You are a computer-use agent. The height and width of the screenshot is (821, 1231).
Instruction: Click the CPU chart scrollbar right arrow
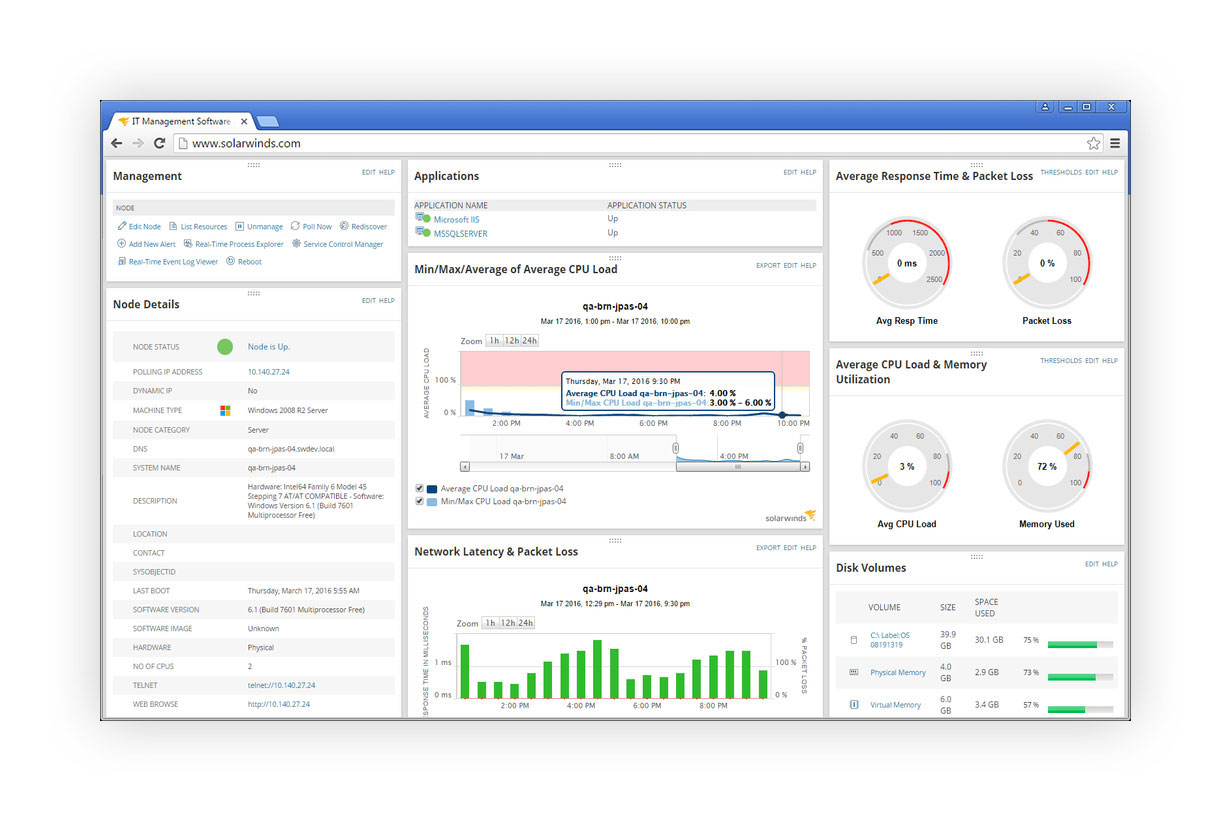pyautogui.click(x=805, y=467)
